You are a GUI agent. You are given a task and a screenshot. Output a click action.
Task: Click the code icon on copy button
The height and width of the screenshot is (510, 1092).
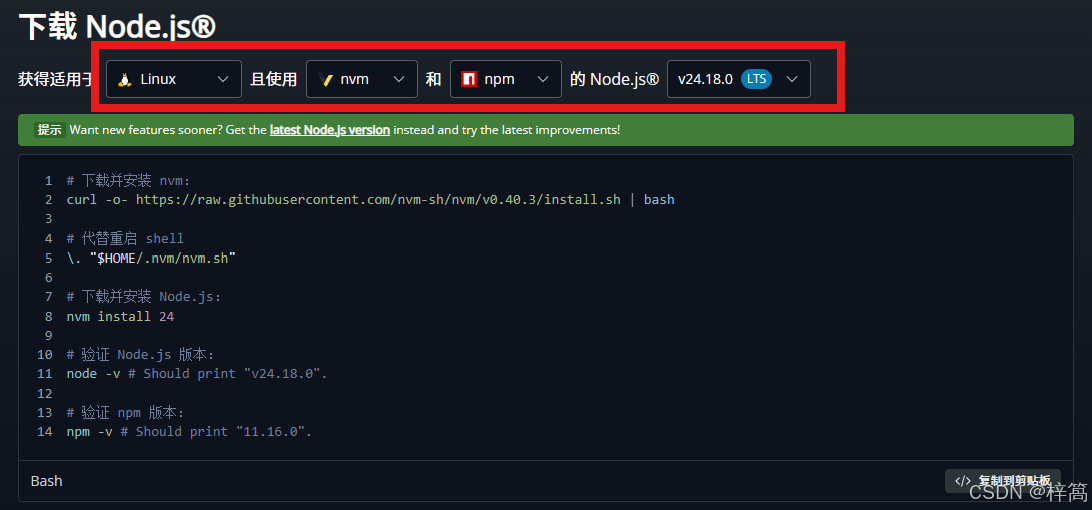(x=962, y=481)
